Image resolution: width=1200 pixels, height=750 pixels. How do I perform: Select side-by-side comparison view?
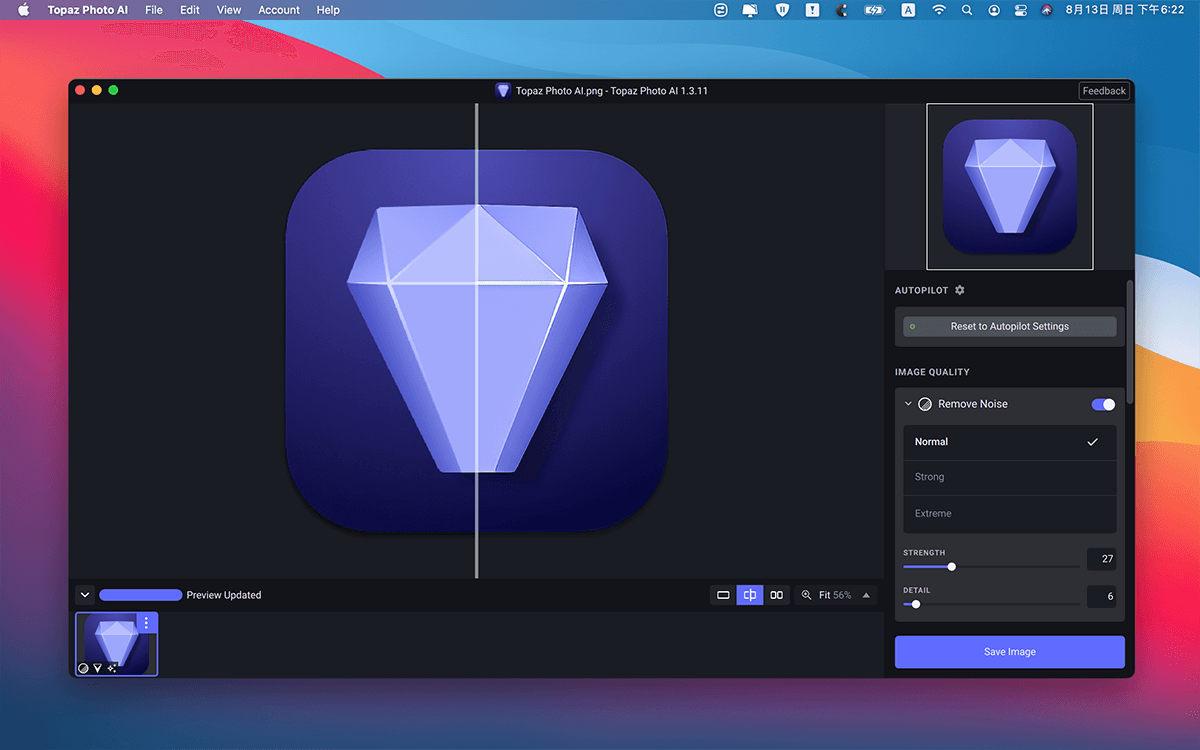[x=776, y=595]
